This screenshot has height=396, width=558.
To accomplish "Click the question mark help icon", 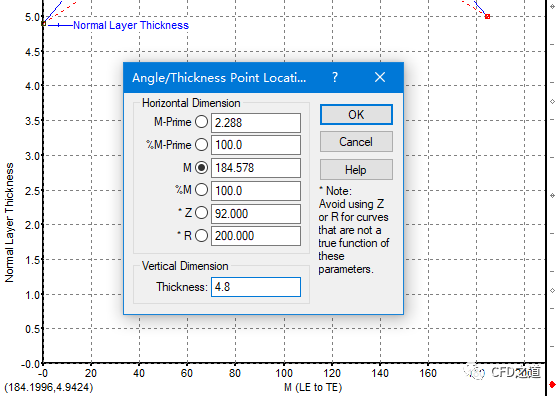I will click(335, 77).
